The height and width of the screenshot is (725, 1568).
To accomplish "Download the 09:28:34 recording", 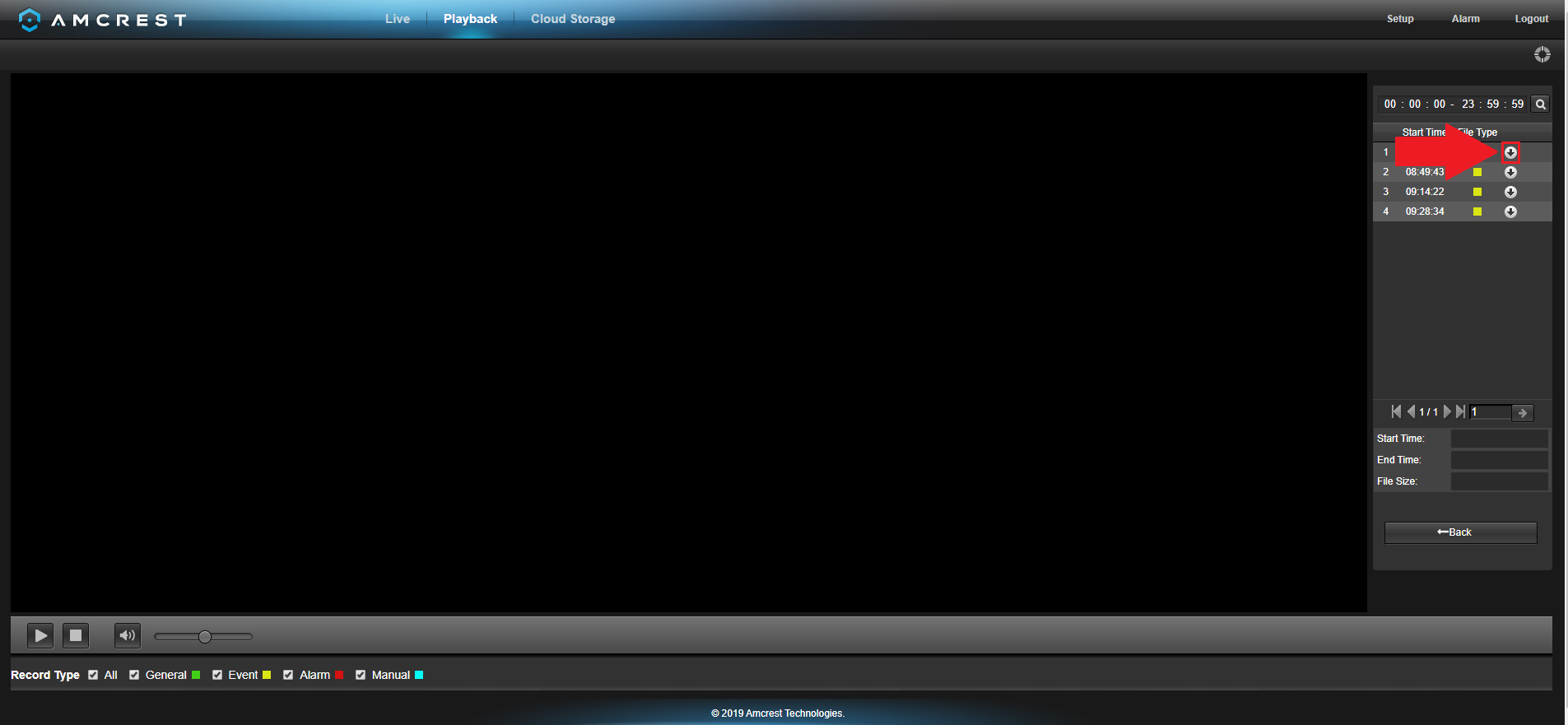I will click(x=1510, y=211).
